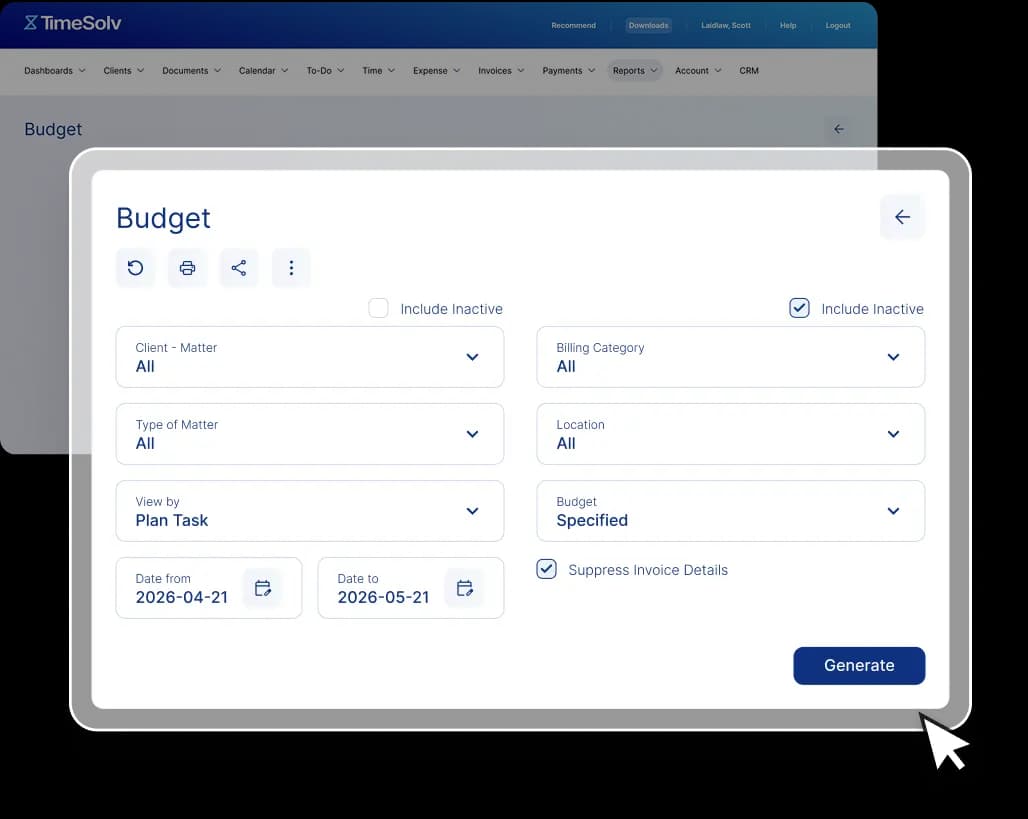Viewport: 1028px width, 819px height.
Task: Open the Reports menu
Action: point(634,71)
